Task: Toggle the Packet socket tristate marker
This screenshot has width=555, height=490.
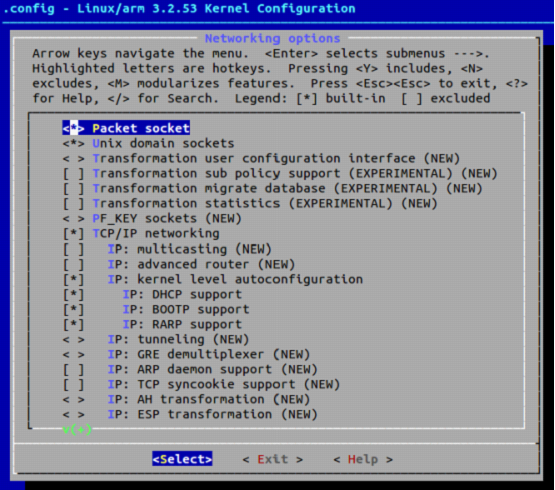Action: pyautogui.click(x=74, y=128)
